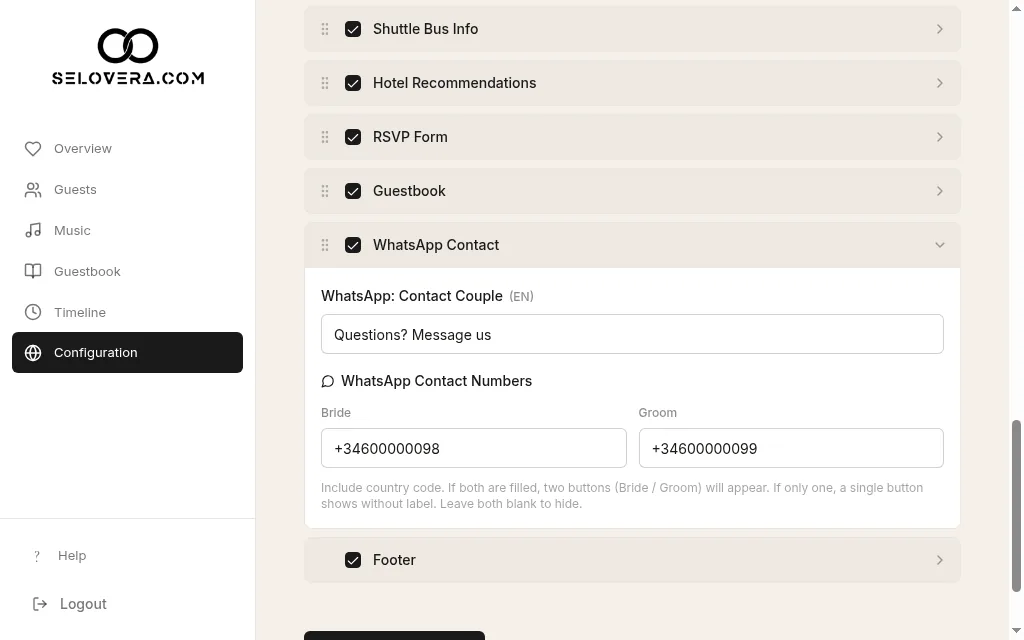Expand the Guestbook section chevron

940,191
